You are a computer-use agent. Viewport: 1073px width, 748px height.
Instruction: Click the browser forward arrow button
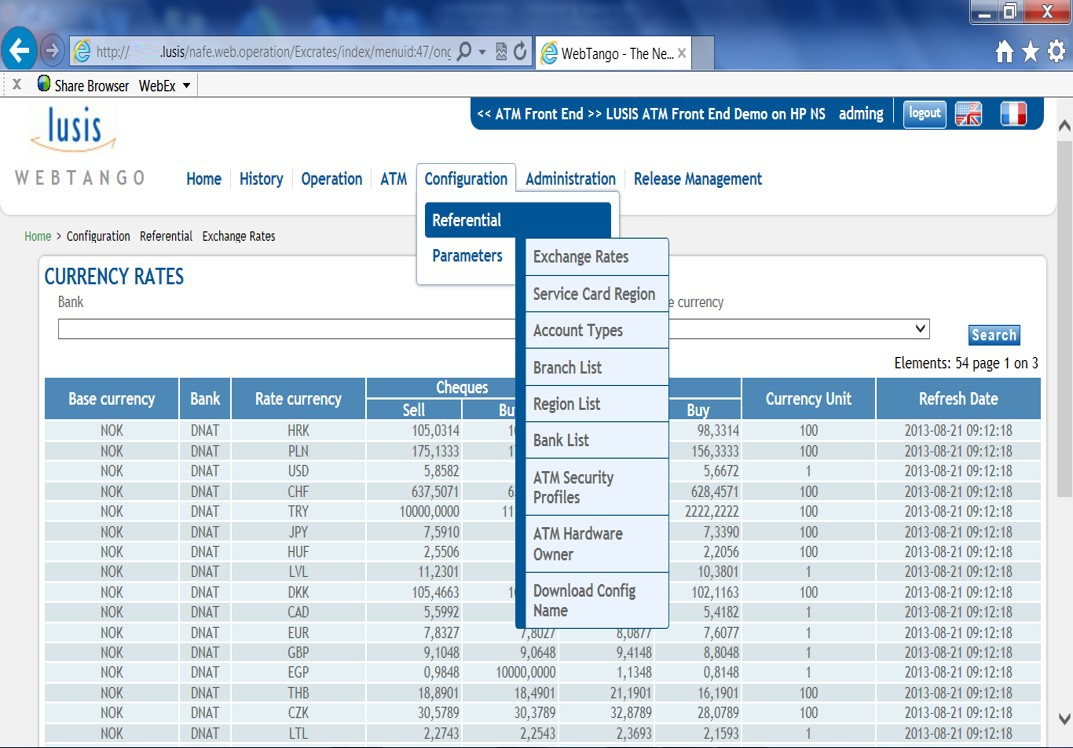tap(53, 51)
